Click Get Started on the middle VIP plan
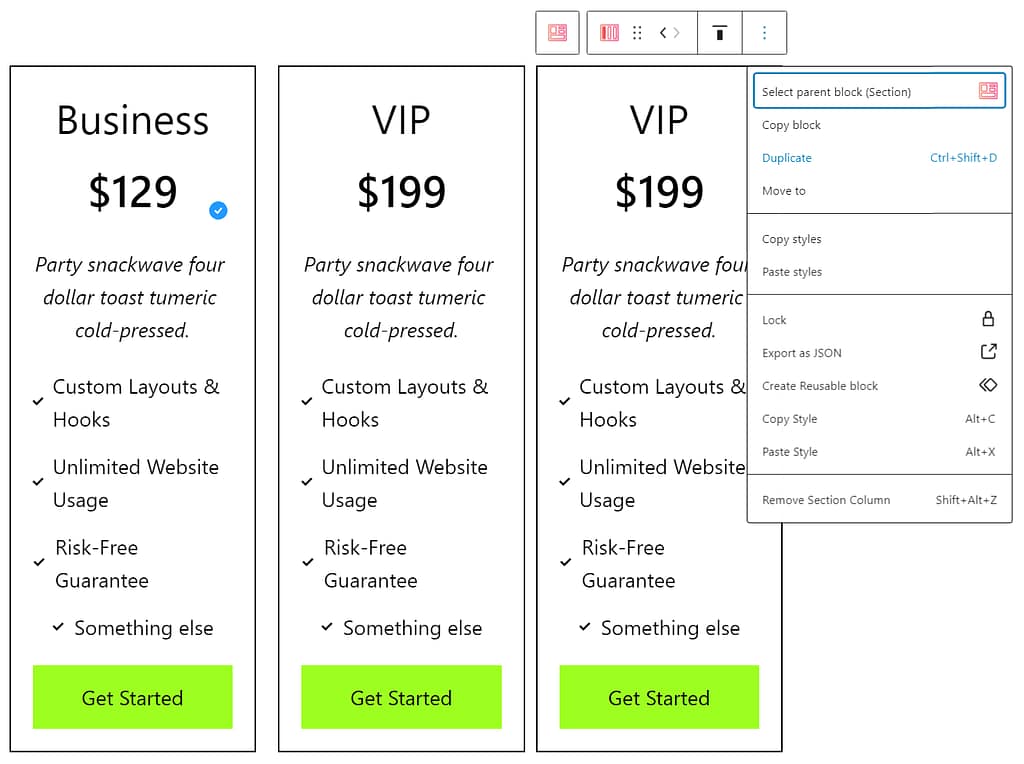The height and width of the screenshot is (764, 1024). (401, 697)
